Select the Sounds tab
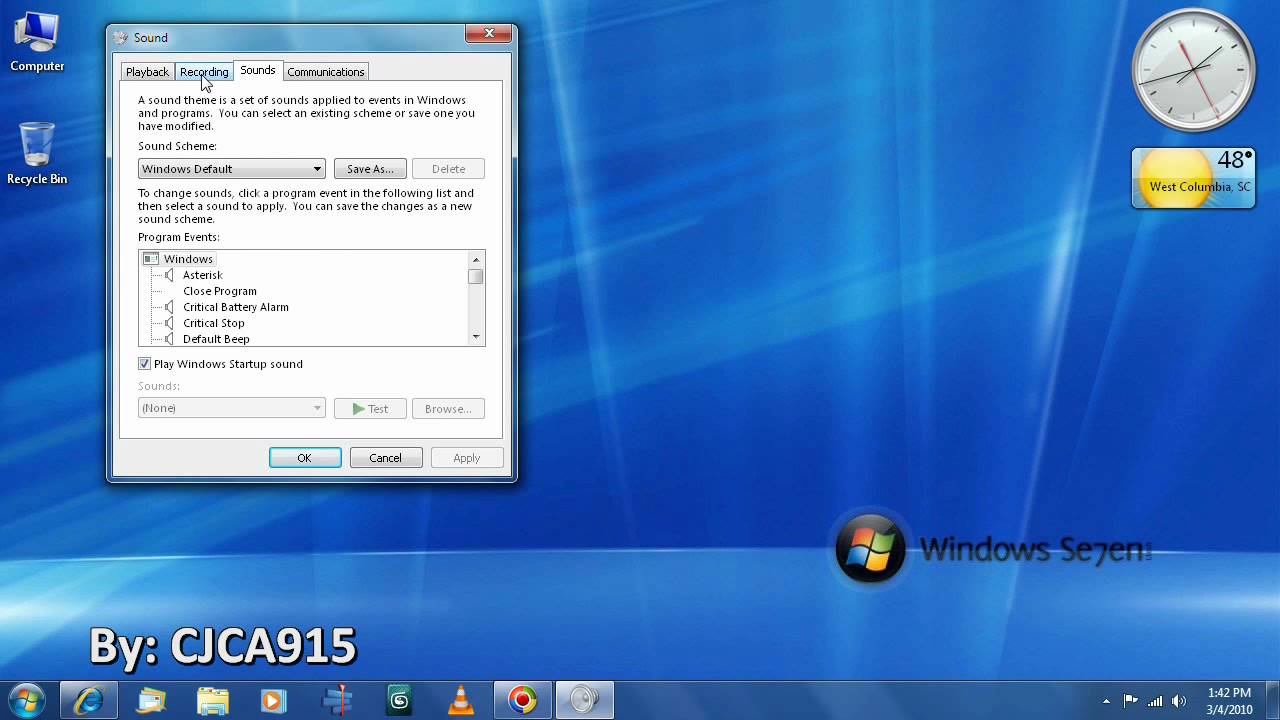This screenshot has height=720, width=1280. pos(257,70)
